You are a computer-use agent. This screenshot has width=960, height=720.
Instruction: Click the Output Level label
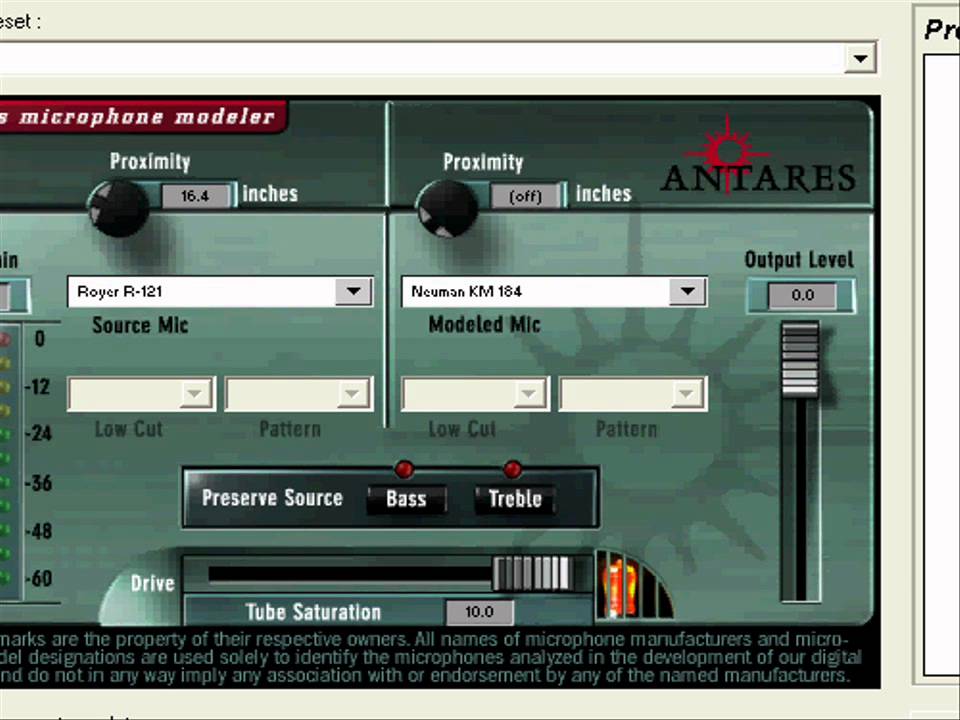798,260
